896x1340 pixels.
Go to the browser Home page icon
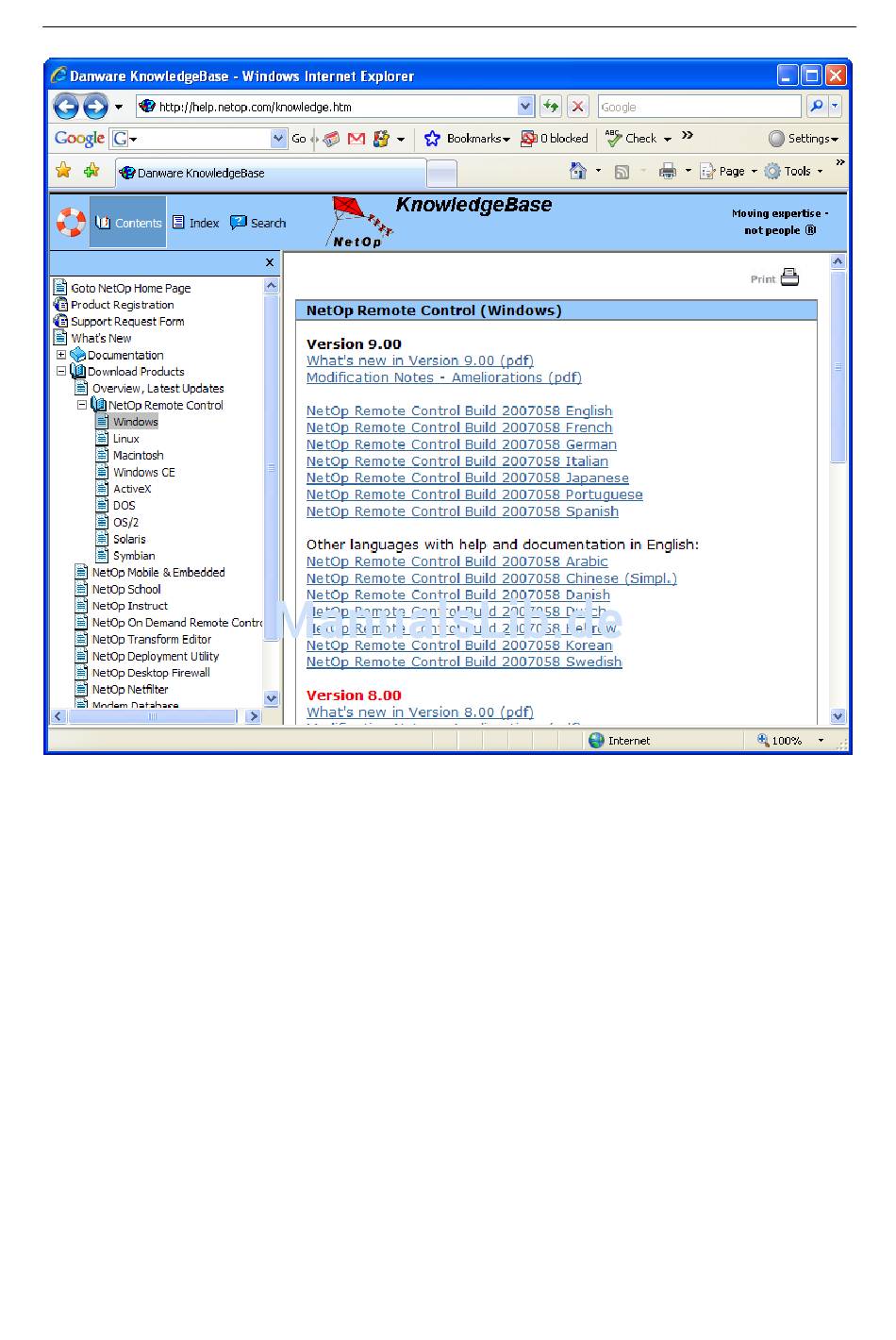coord(578,171)
